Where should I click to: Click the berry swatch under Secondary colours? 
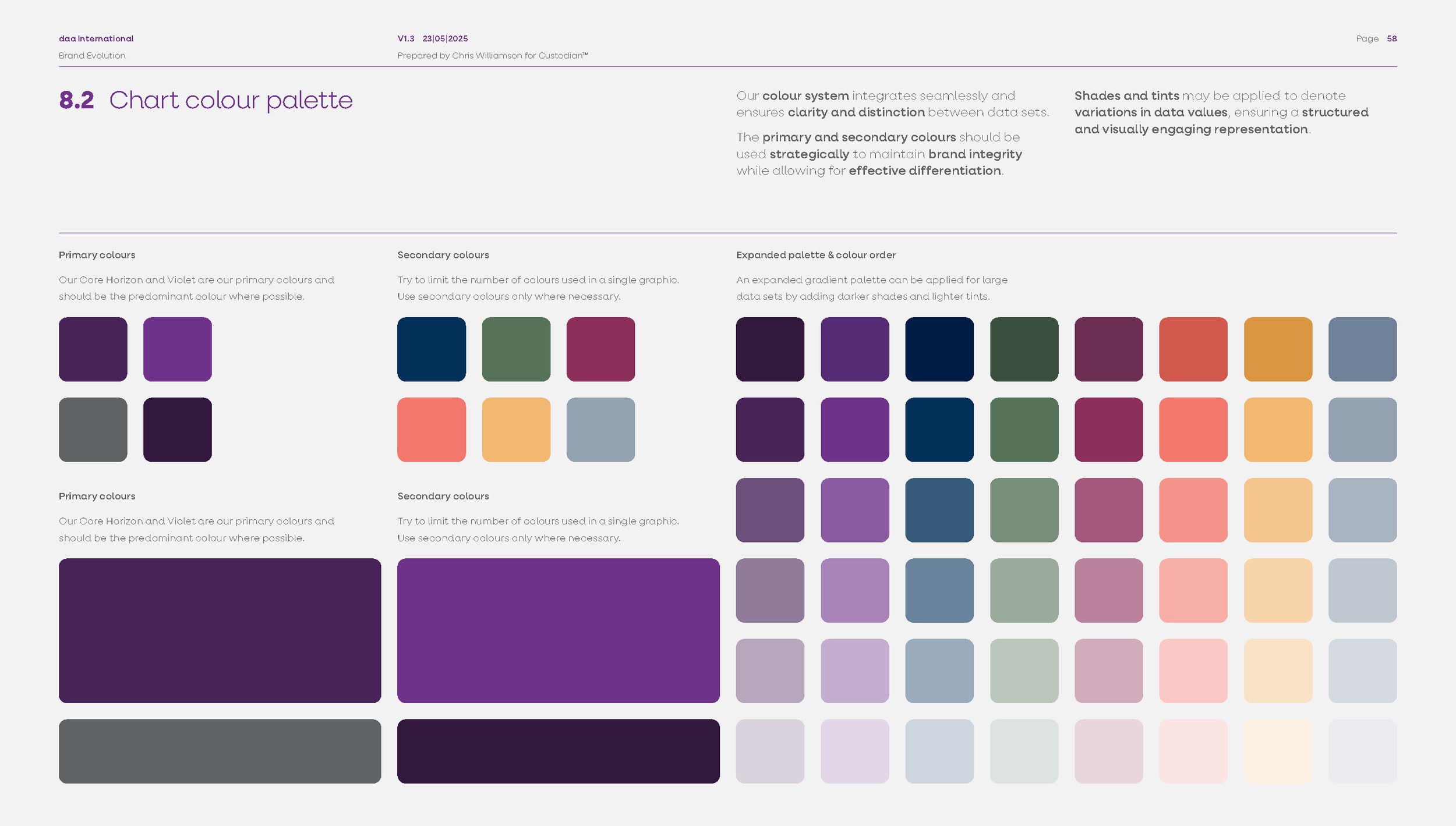point(600,349)
